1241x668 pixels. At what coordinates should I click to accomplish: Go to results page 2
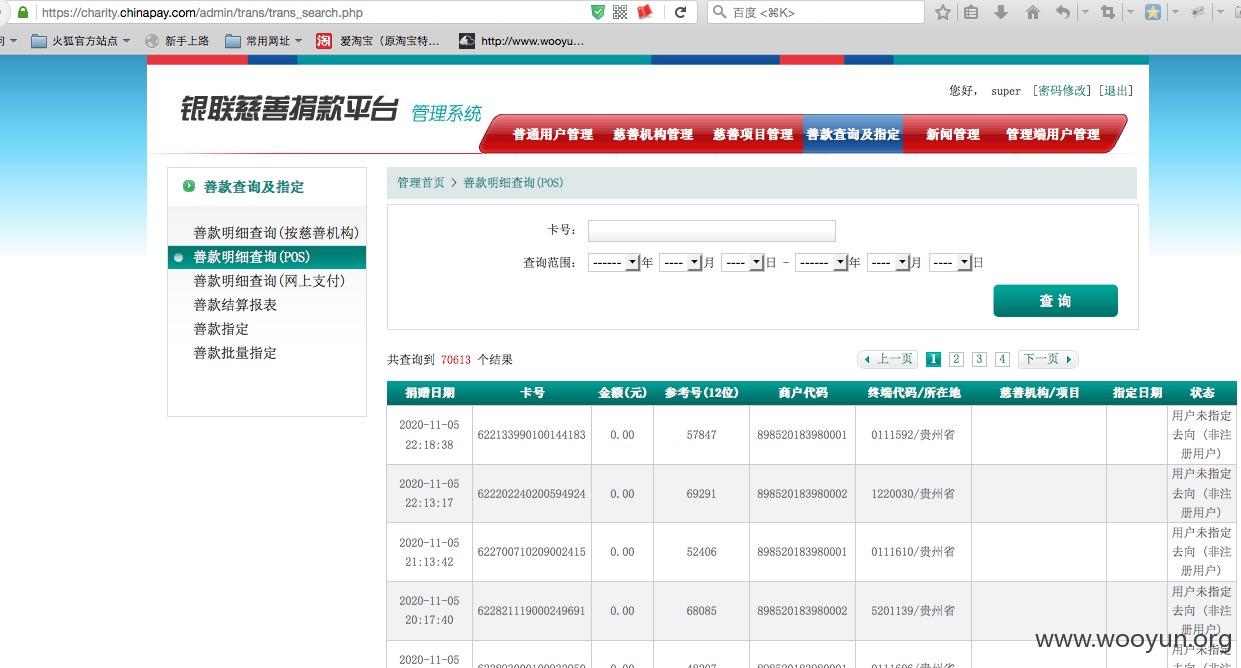pyautogui.click(x=956, y=359)
